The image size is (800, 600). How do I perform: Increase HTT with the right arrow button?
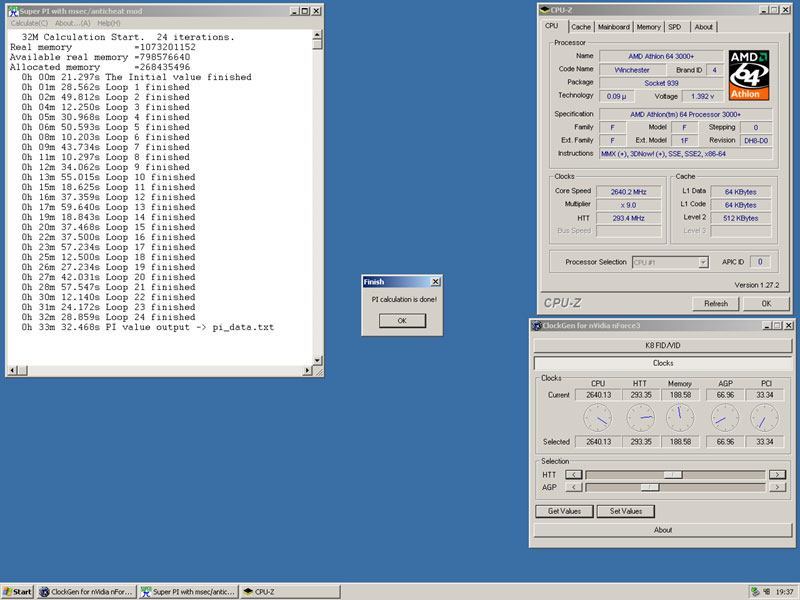777,475
